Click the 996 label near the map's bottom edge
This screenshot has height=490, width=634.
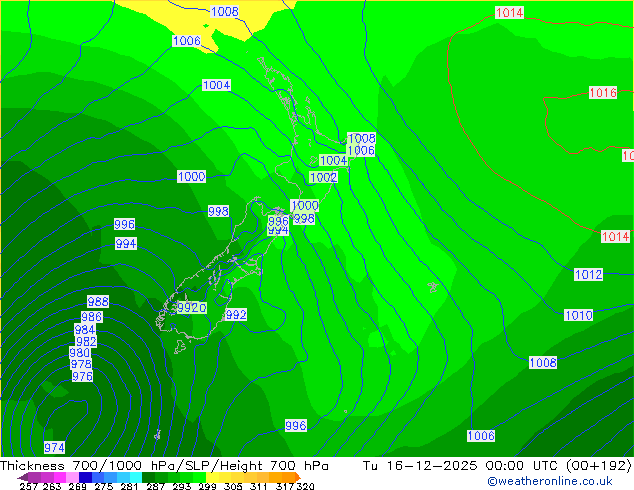pos(296,425)
